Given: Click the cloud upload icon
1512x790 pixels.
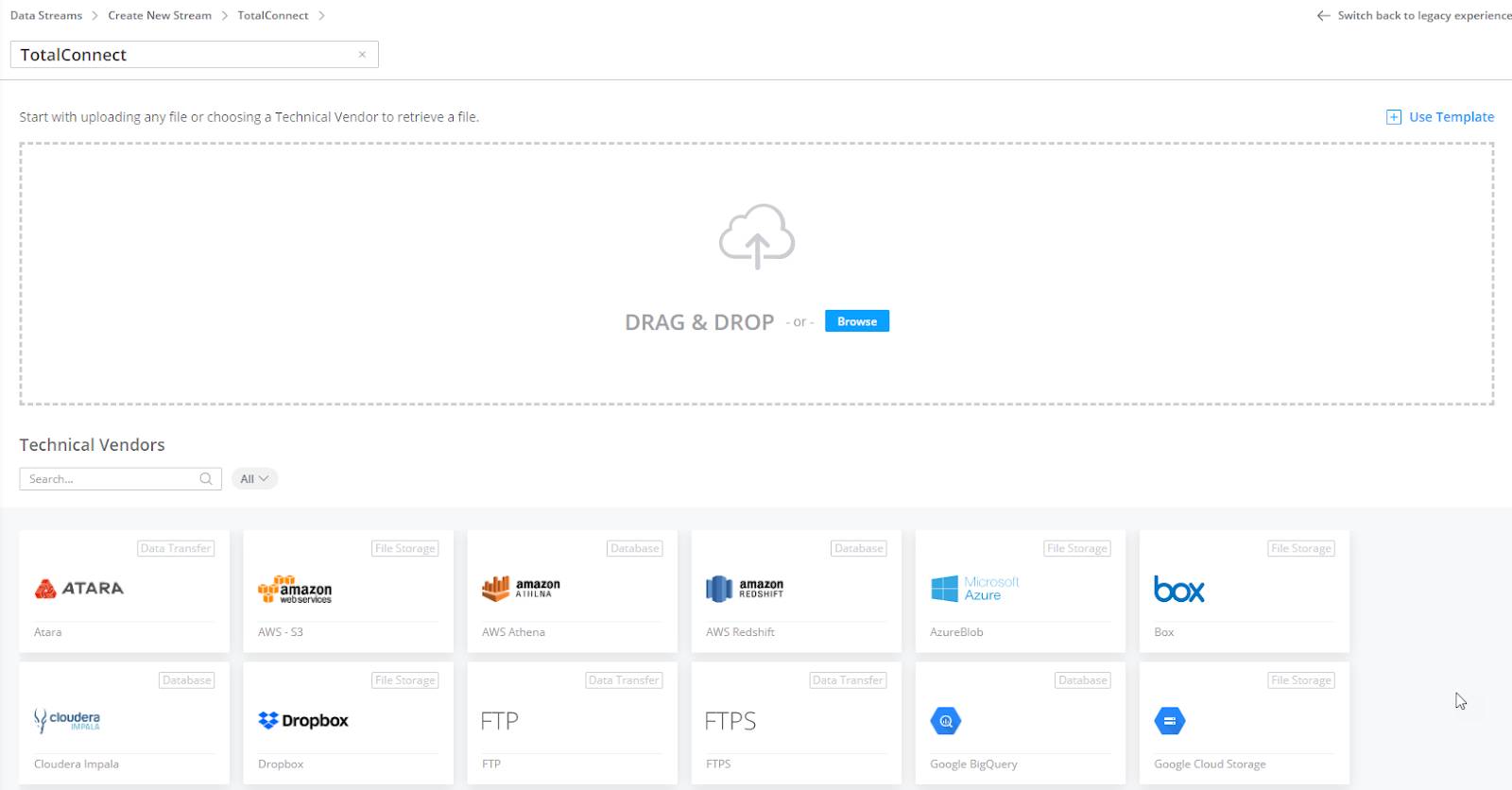Looking at the screenshot, I should [x=757, y=236].
